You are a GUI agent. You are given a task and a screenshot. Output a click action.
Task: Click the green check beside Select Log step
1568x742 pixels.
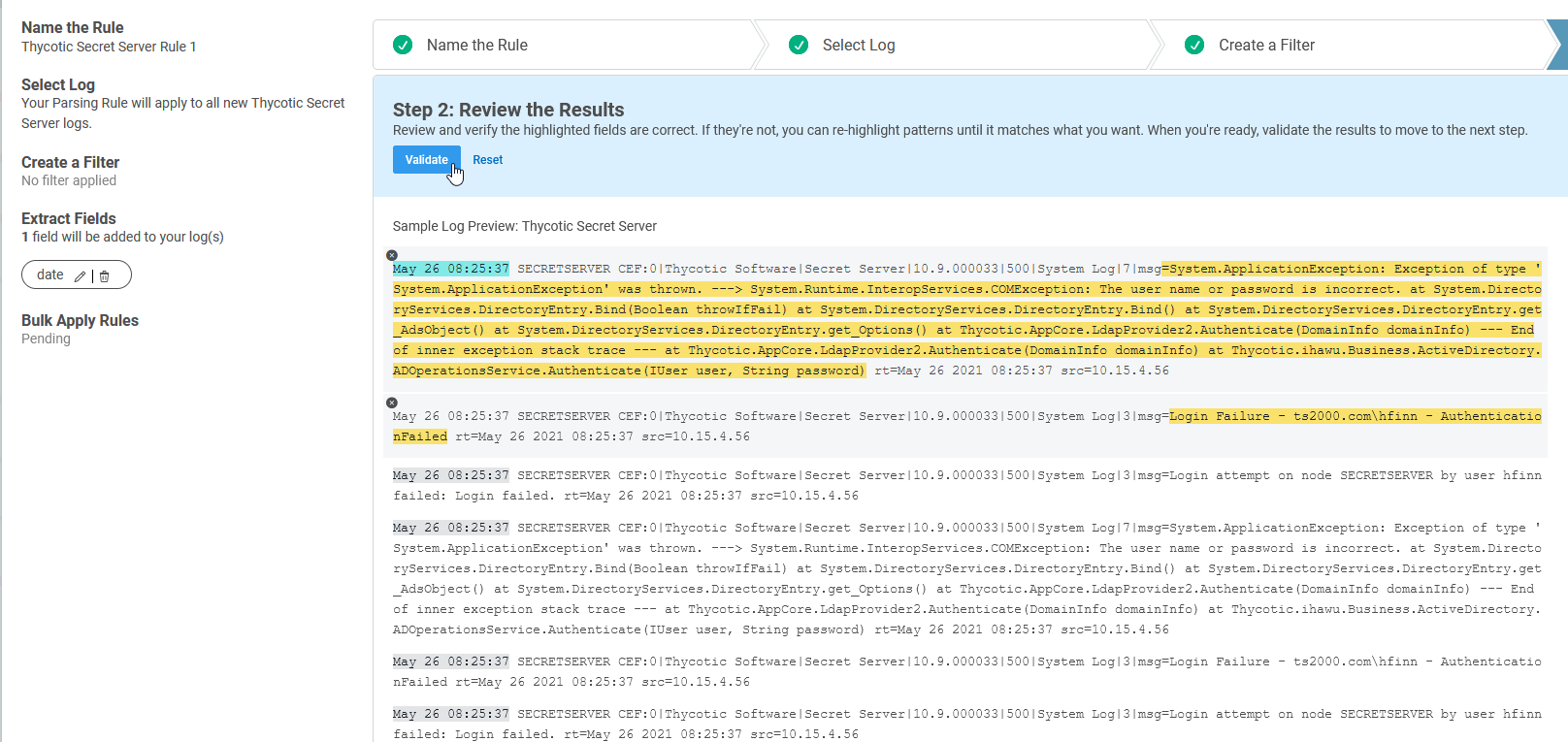(799, 45)
